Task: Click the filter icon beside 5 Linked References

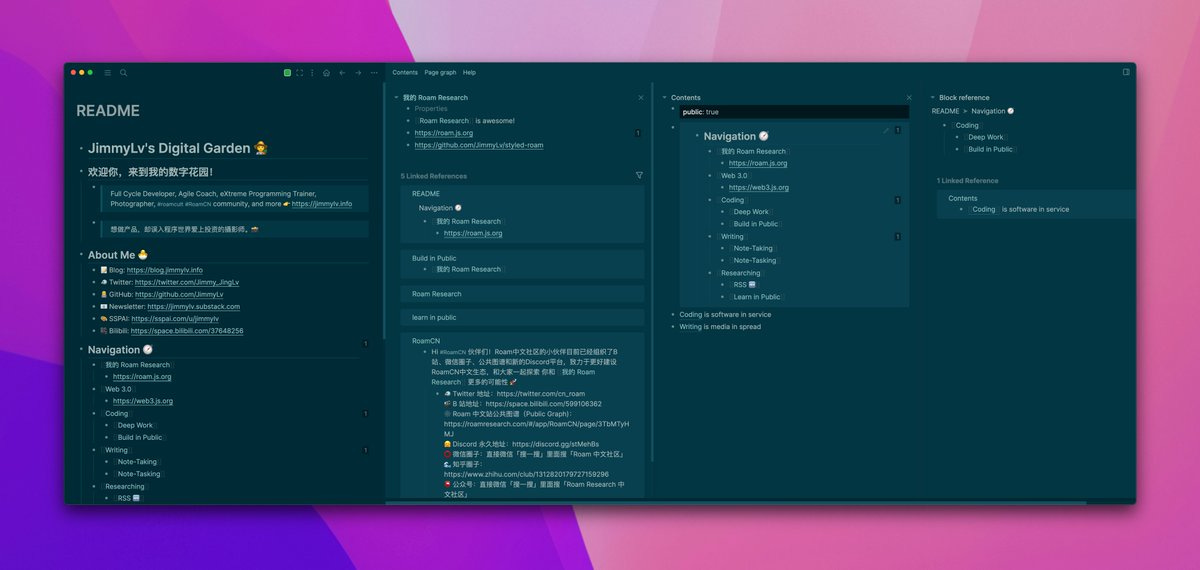Action: coord(639,175)
